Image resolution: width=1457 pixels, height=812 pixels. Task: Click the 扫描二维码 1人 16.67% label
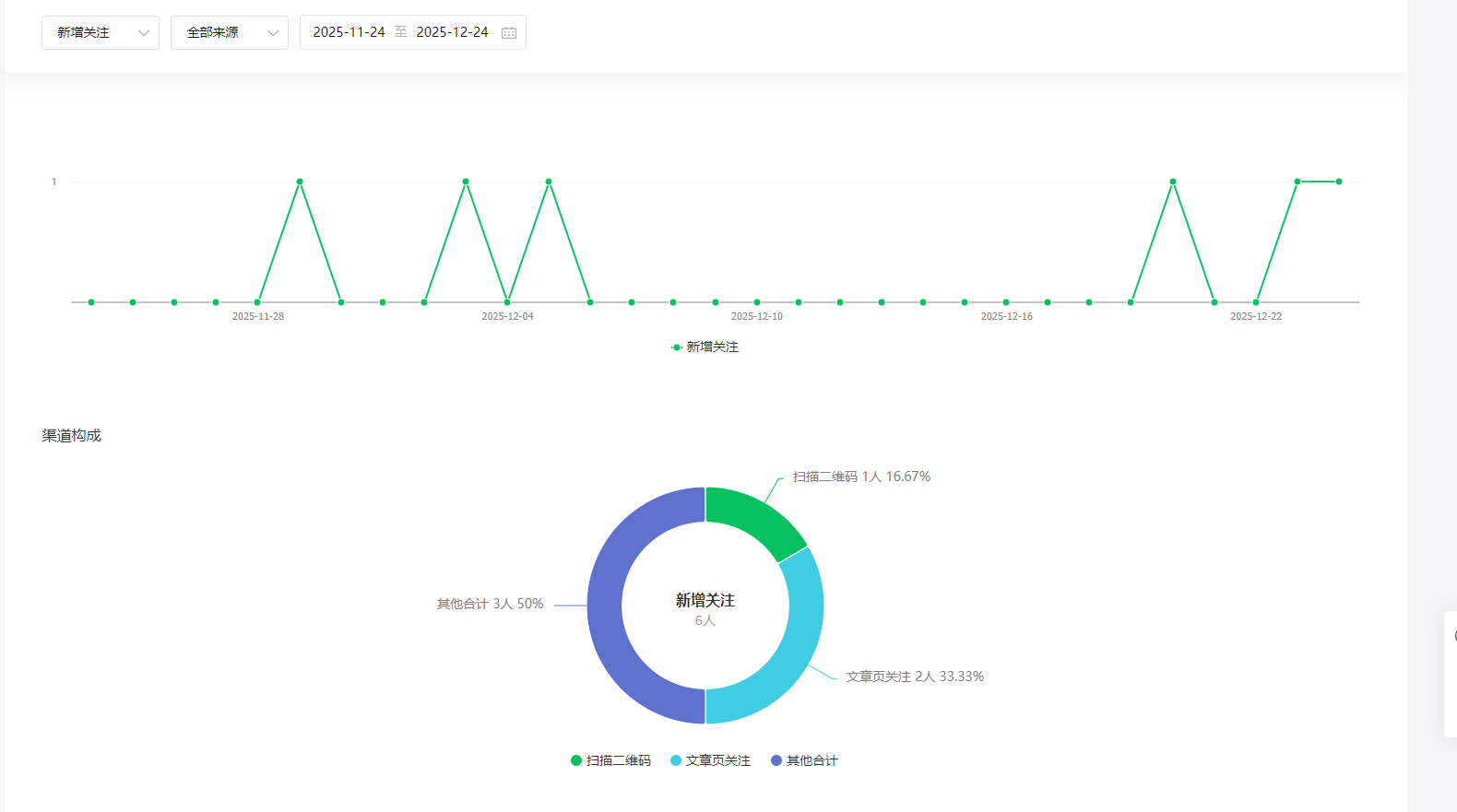[x=861, y=477]
